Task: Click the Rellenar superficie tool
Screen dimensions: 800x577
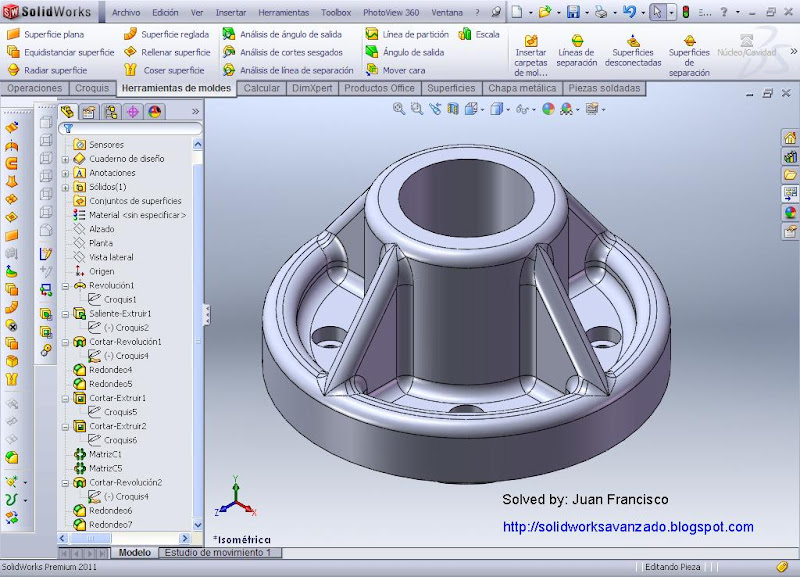Action: point(167,52)
